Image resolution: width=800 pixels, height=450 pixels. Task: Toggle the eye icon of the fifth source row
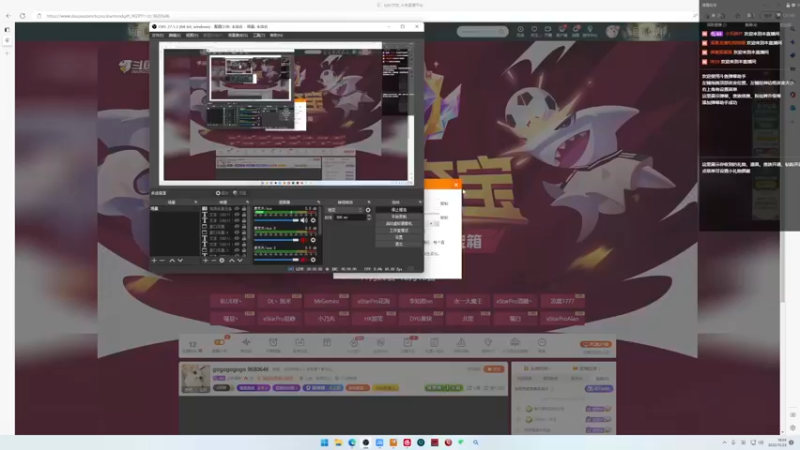coord(237,232)
